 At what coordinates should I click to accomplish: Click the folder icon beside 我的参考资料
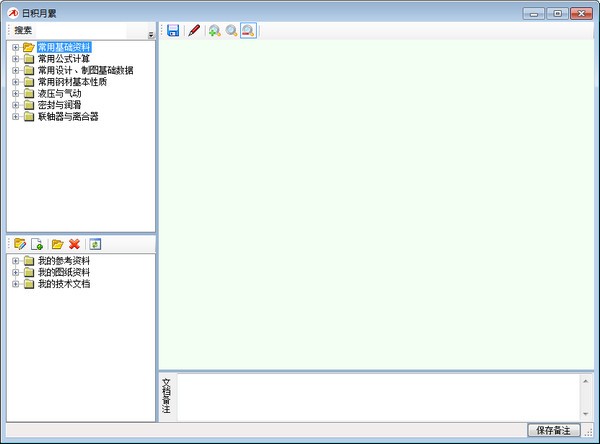click(29, 261)
